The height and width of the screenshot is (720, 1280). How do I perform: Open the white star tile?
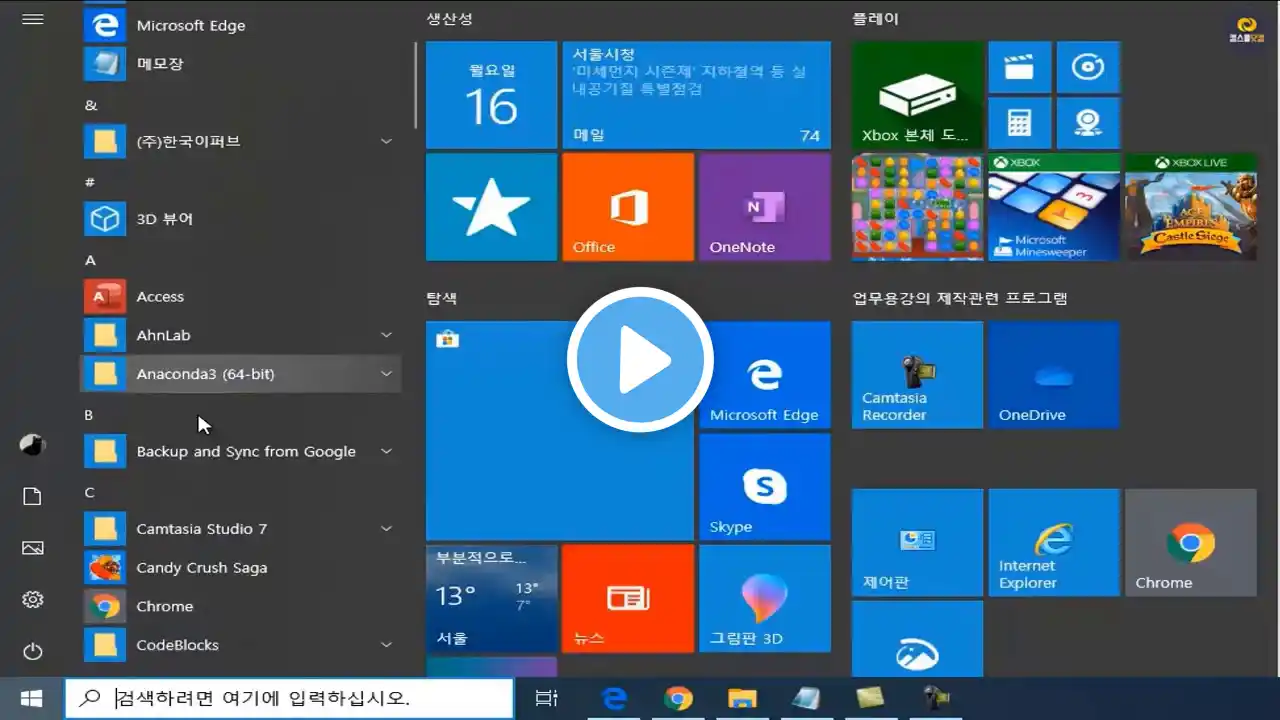click(x=491, y=206)
